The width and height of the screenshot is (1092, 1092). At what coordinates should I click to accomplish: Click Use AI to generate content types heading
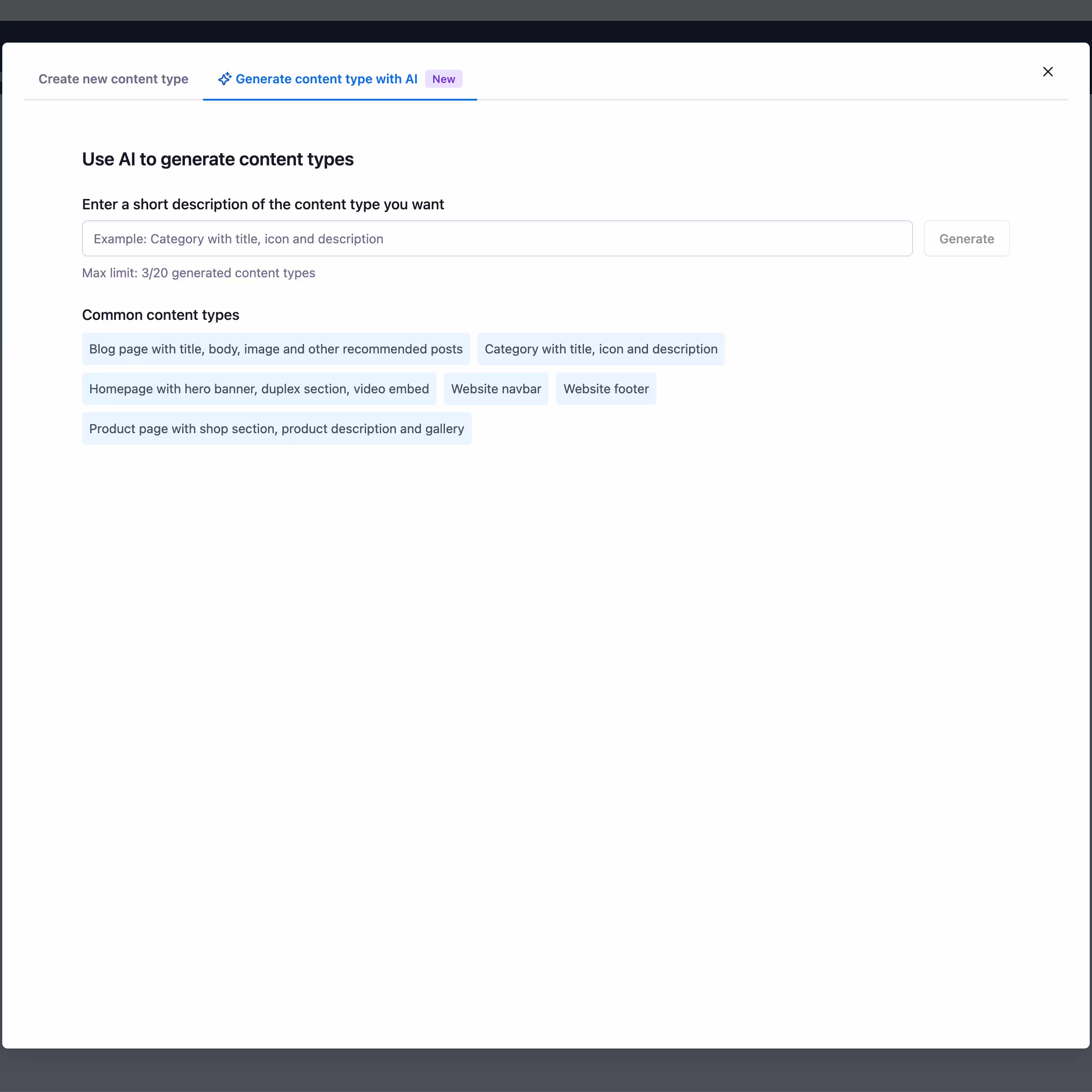click(x=217, y=159)
